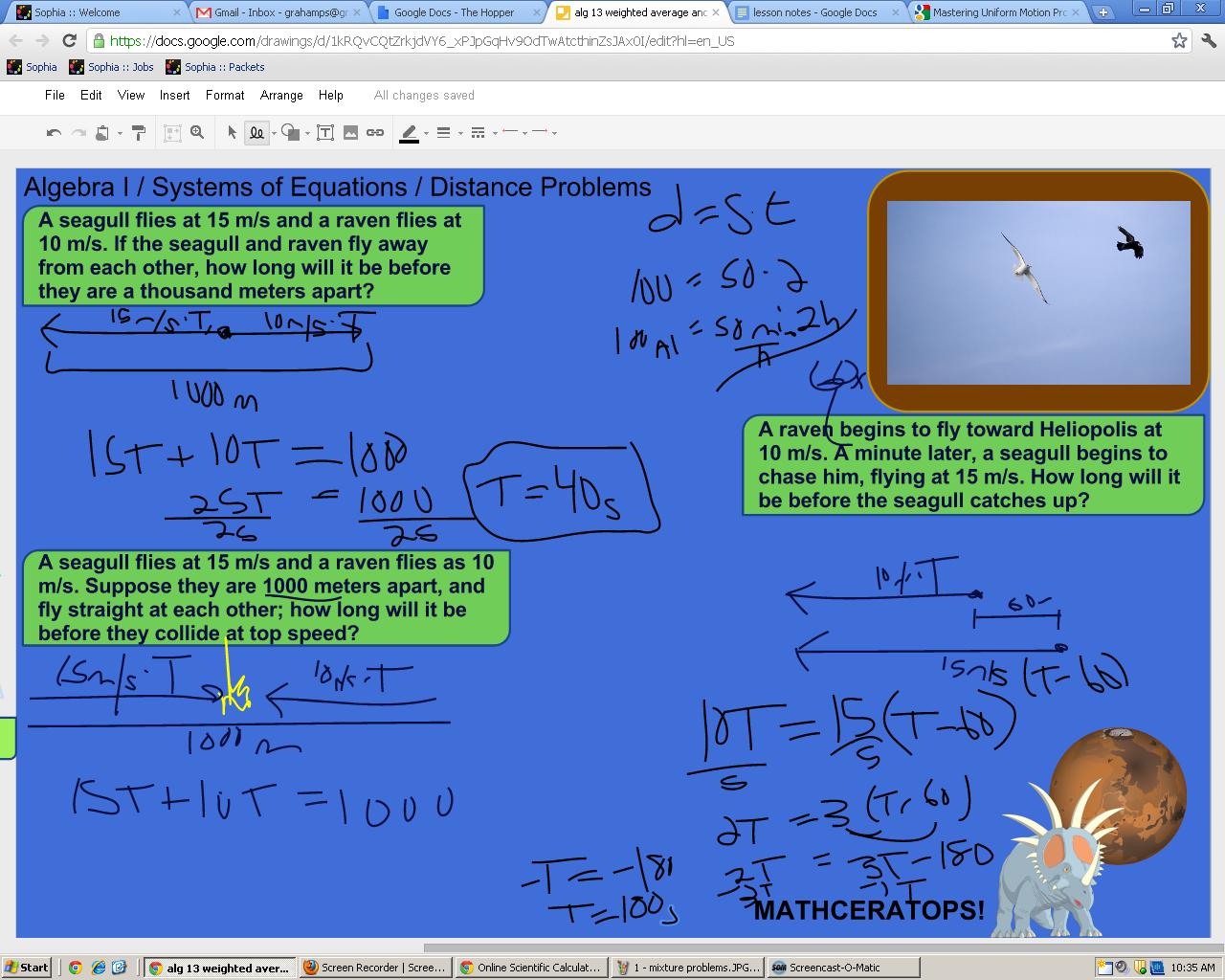Open the arrowhead end style dropdown
This screenshot has height=980, width=1225.
pyautogui.click(x=553, y=133)
